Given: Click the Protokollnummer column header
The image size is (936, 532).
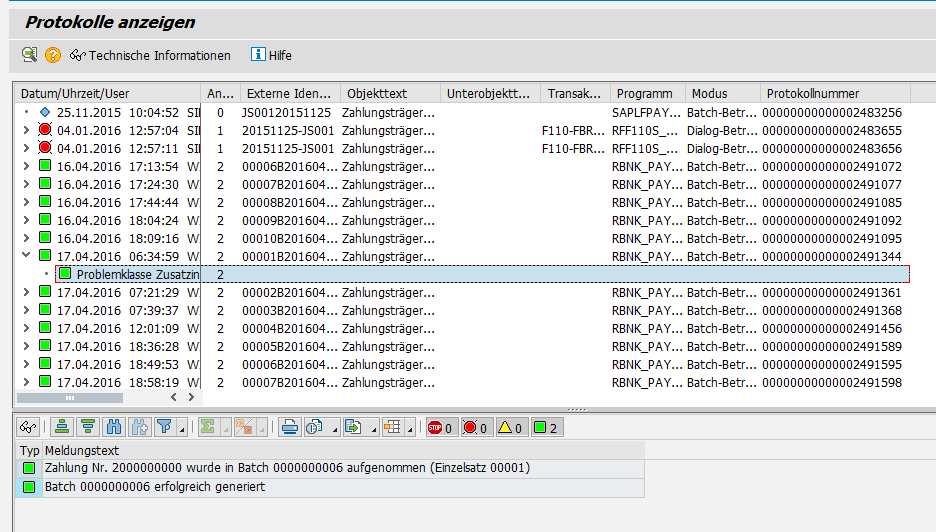Looking at the screenshot, I should pyautogui.click(x=811, y=94).
